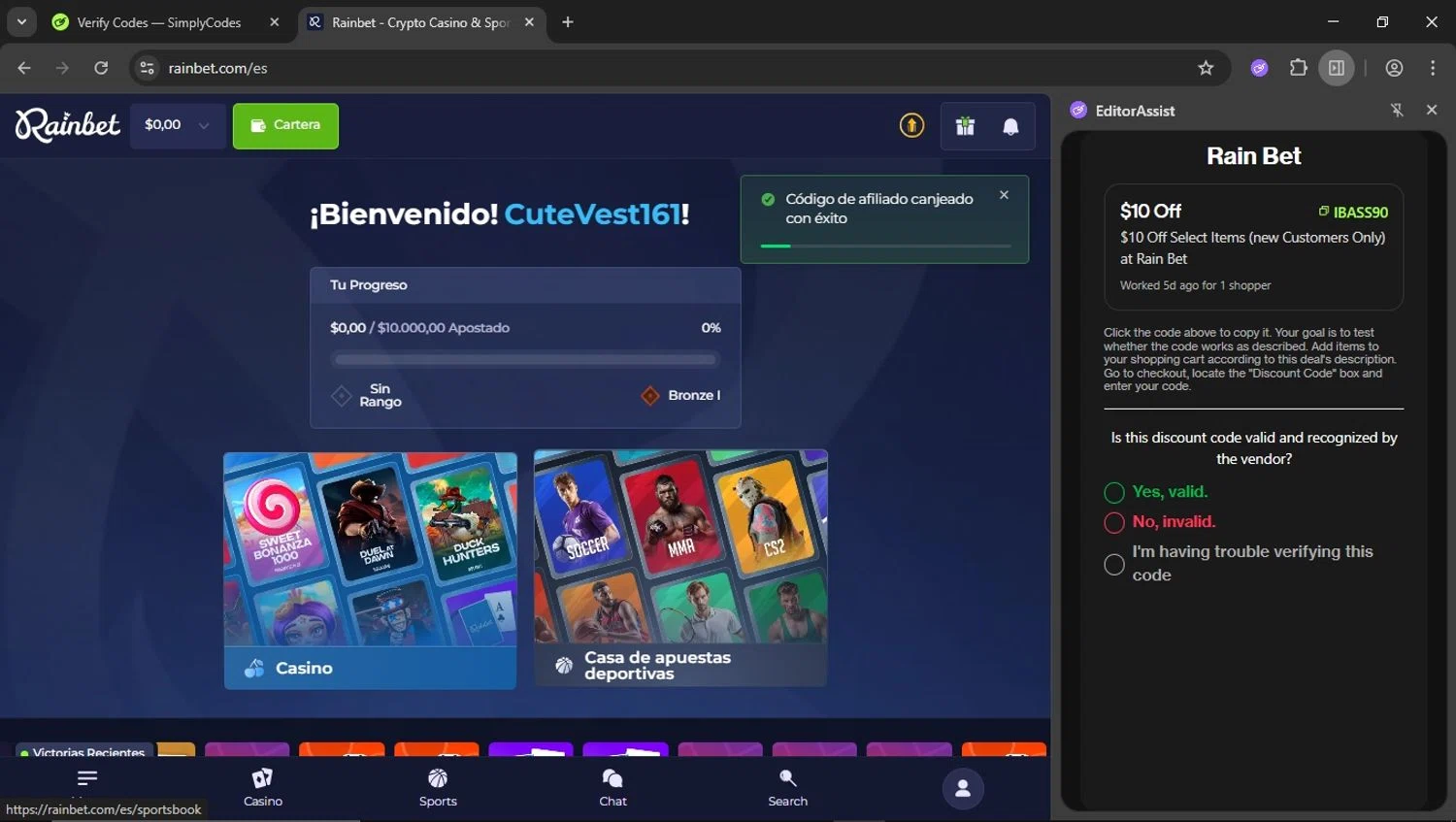Open the Chrome profile icon

pyautogui.click(x=1394, y=68)
